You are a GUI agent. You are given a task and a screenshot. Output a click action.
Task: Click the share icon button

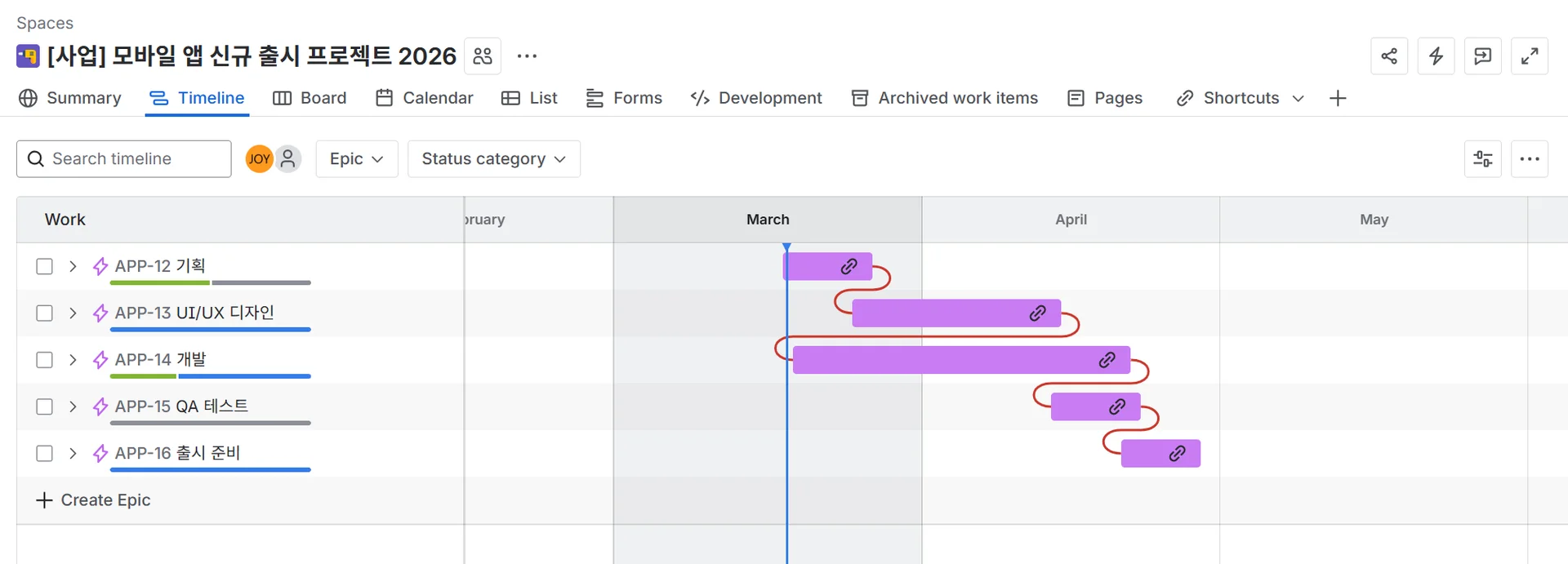1389,56
